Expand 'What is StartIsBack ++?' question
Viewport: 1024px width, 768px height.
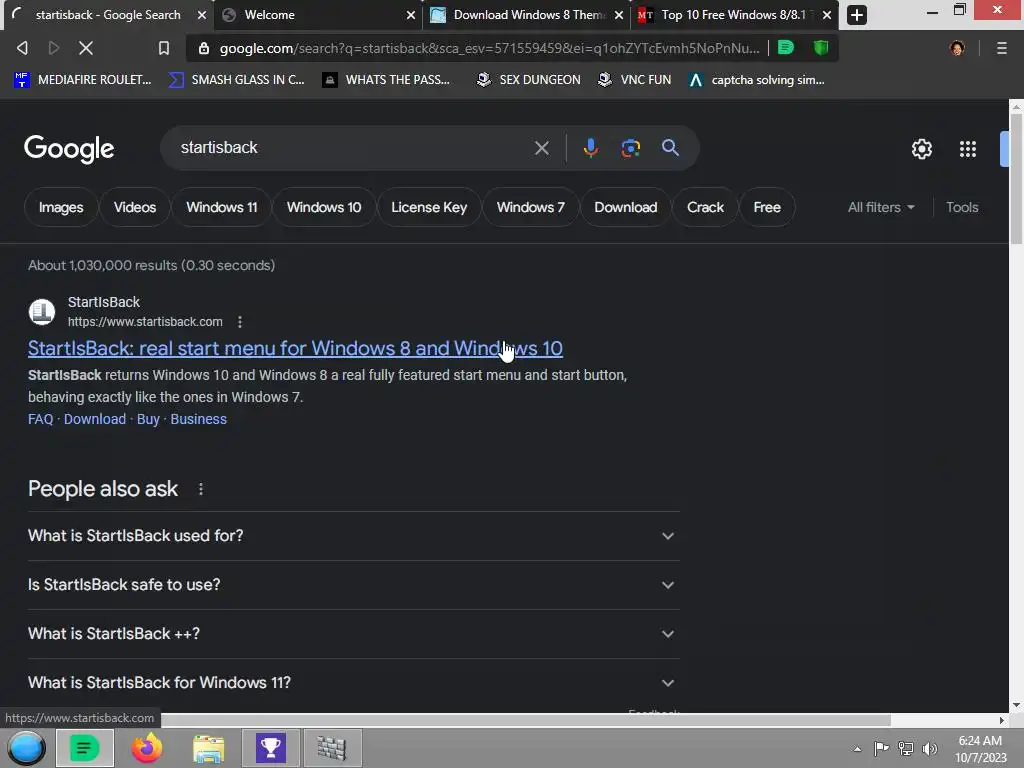(x=353, y=633)
